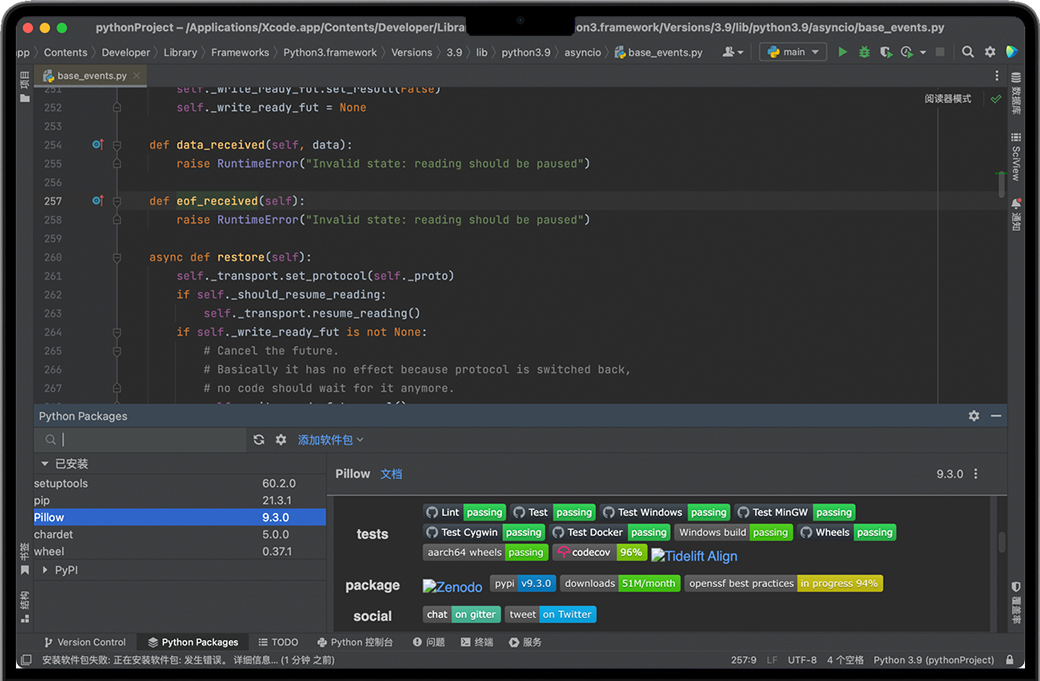
Task: Open Search Everywhere magnifier in top toolbar
Action: pos(968,52)
